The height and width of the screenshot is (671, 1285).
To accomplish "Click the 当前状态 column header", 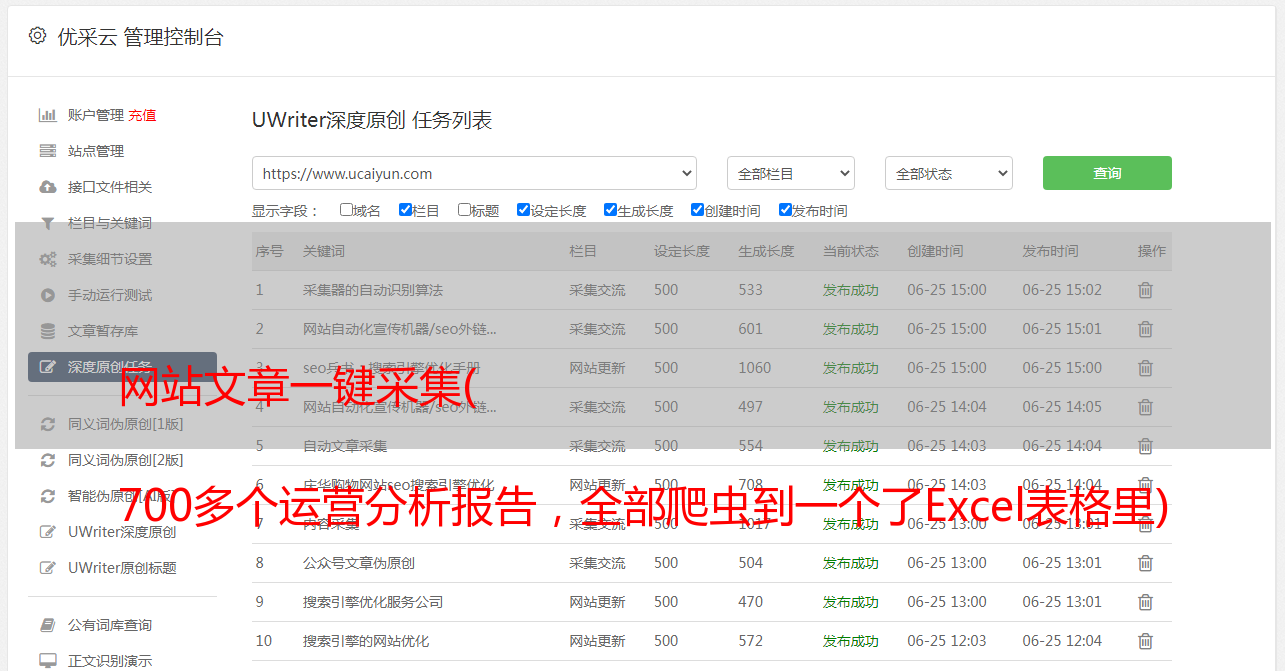I will point(851,251).
